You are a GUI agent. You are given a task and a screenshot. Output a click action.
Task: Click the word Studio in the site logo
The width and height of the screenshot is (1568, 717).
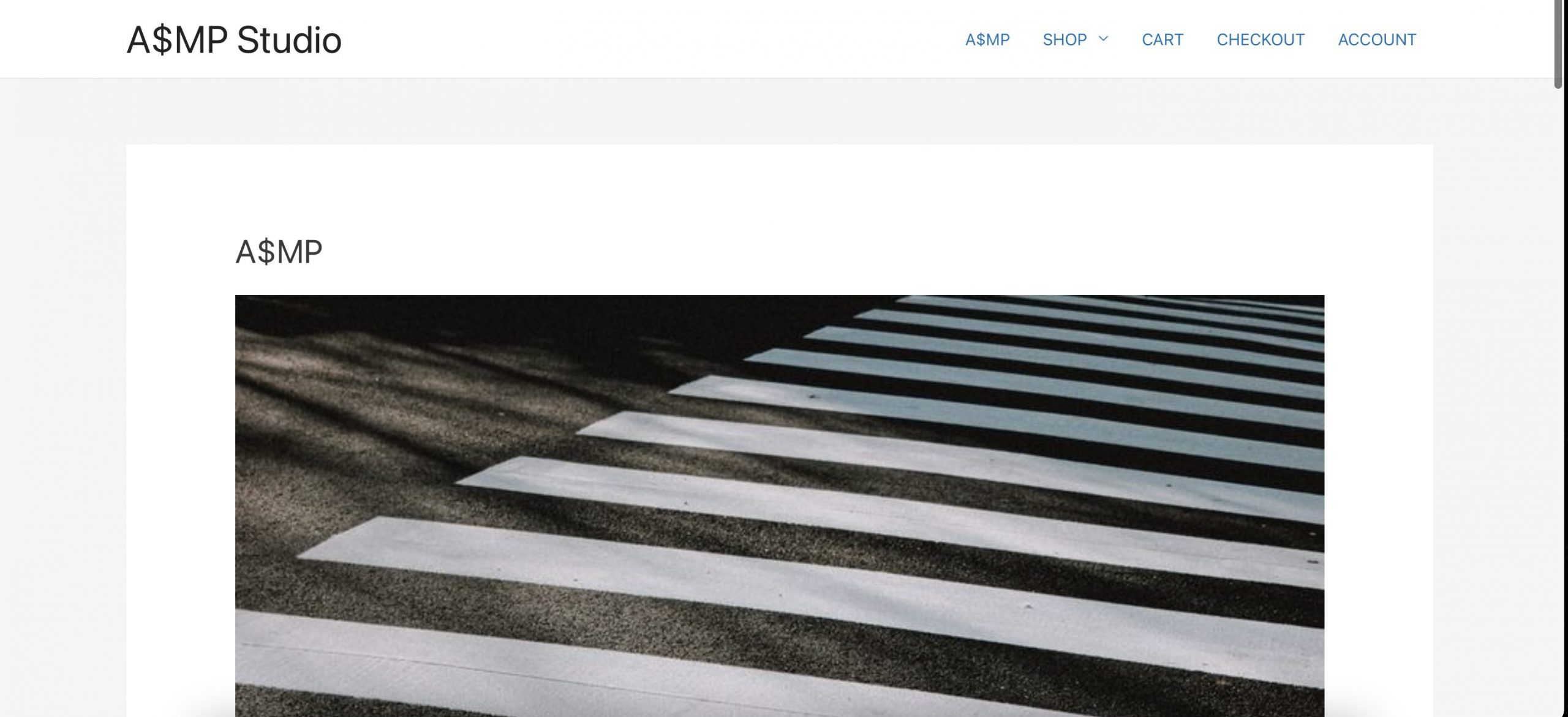[x=289, y=40]
